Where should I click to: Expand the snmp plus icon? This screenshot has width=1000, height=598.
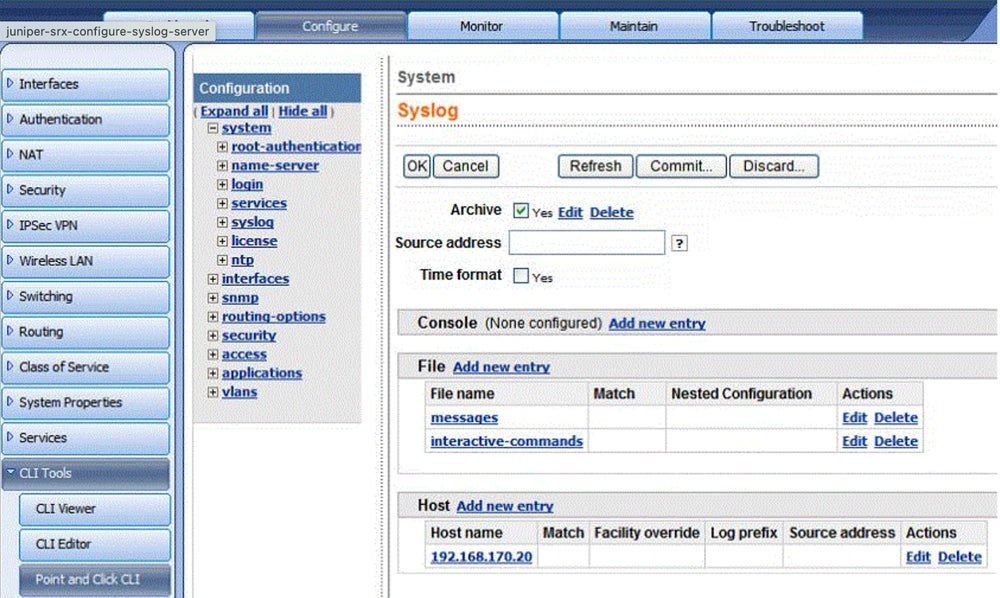[213, 298]
